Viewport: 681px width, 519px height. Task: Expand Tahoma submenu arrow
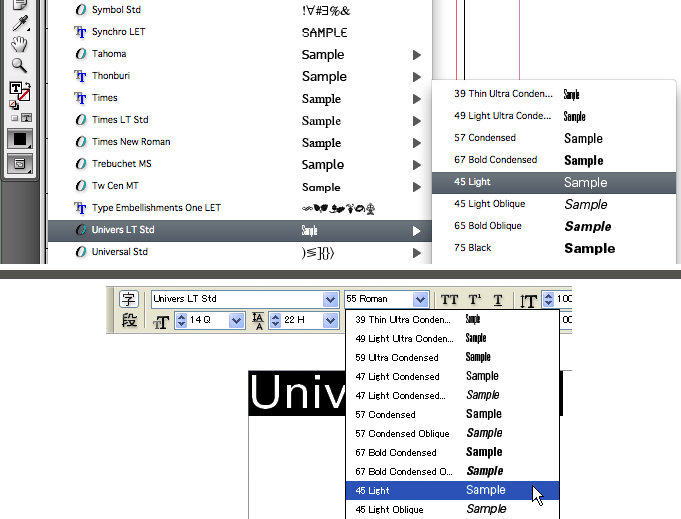417,55
